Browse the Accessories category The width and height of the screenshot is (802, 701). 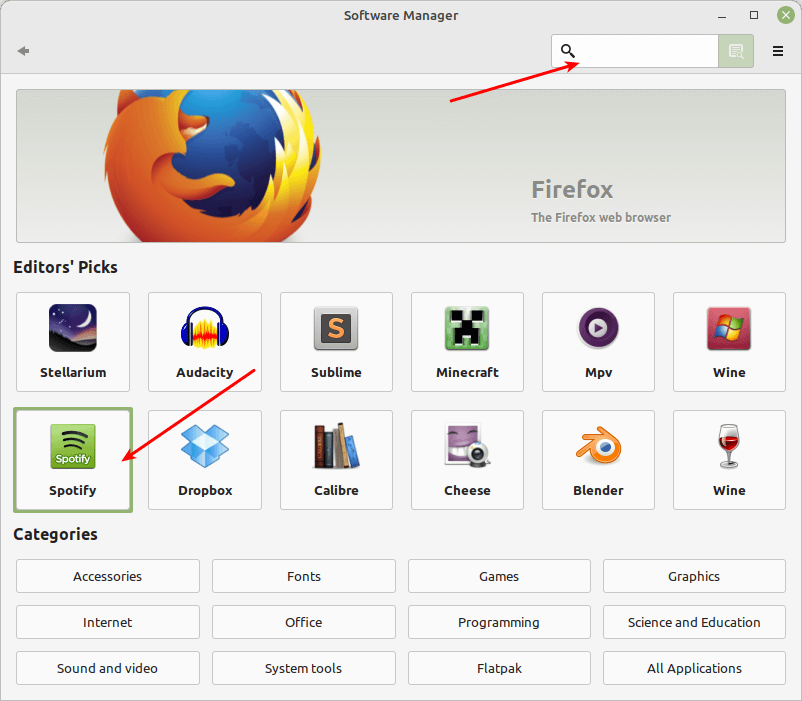point(108,576)
